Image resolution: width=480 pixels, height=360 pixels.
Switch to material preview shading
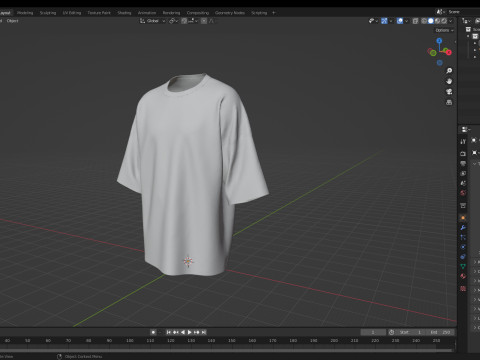(x=437, y=21)
